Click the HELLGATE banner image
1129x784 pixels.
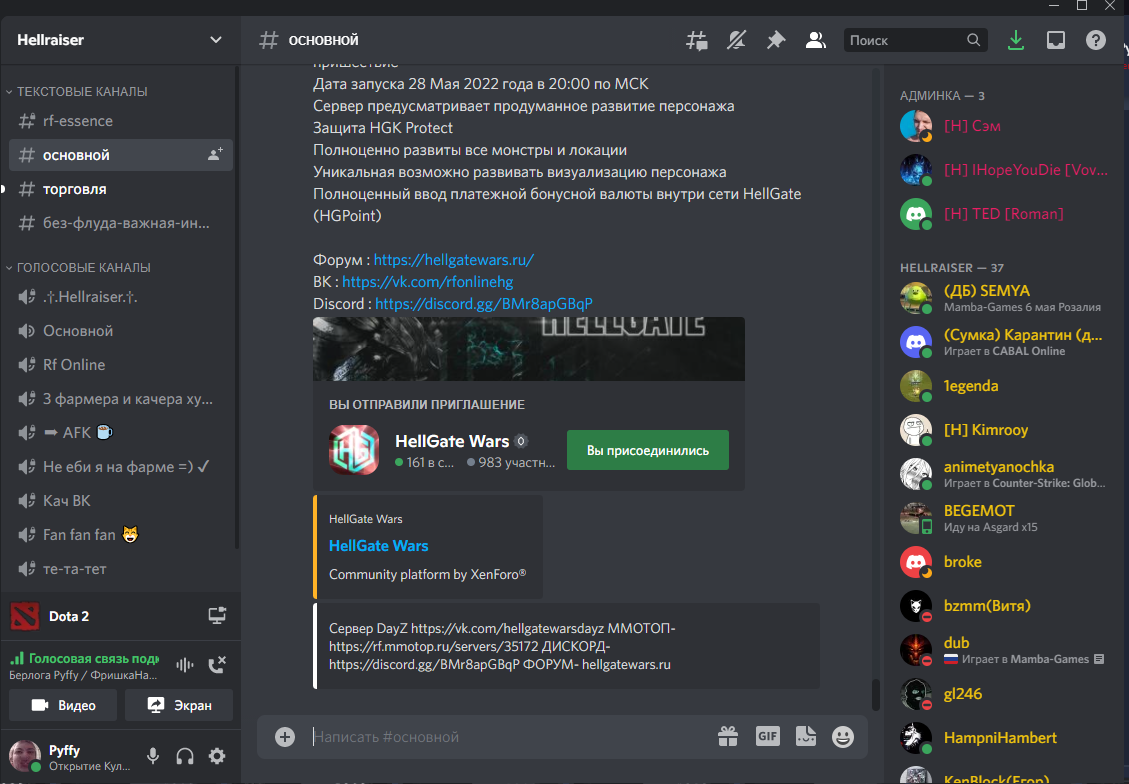point(528,349)
